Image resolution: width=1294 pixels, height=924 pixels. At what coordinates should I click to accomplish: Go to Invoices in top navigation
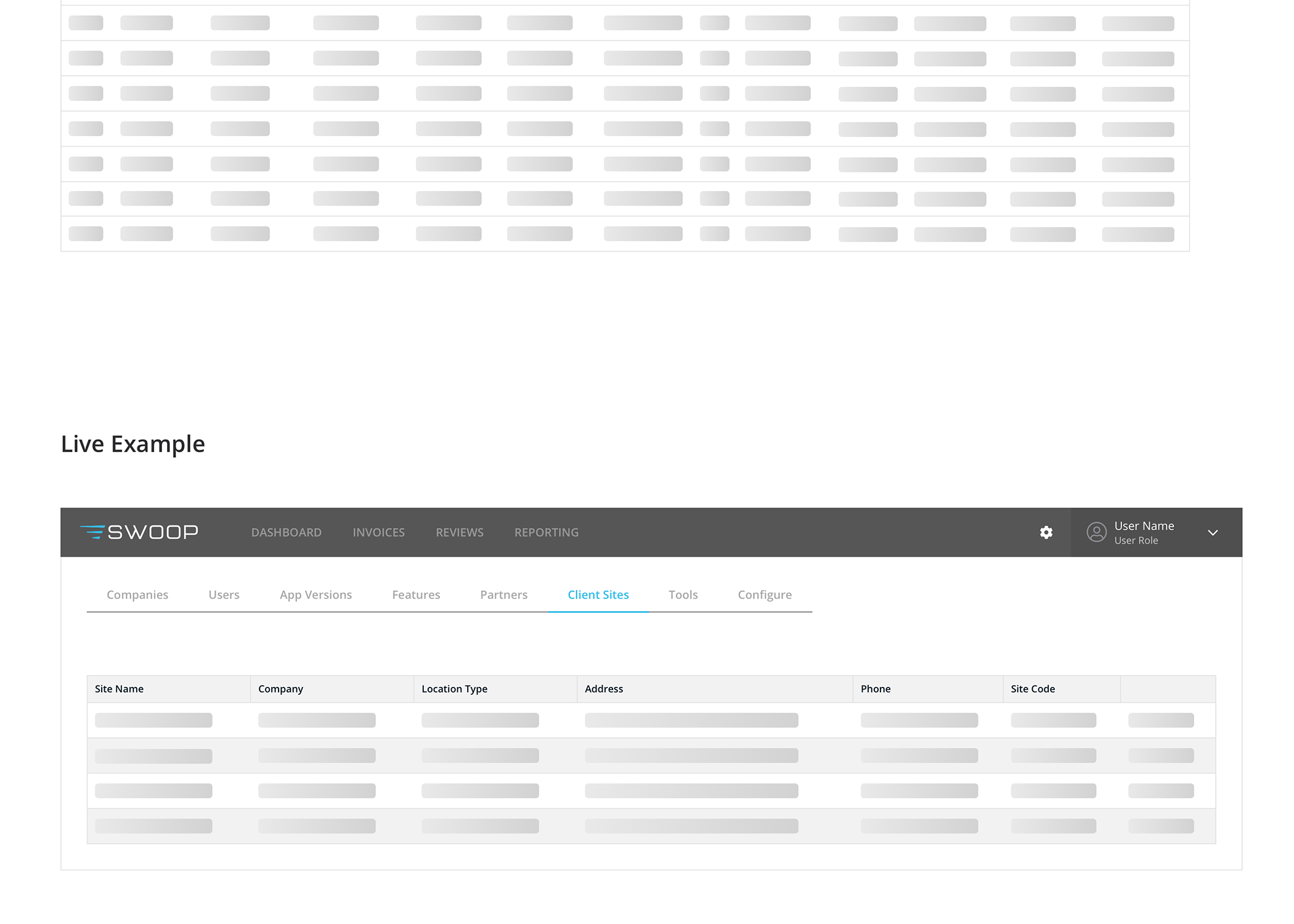point(379,532)
